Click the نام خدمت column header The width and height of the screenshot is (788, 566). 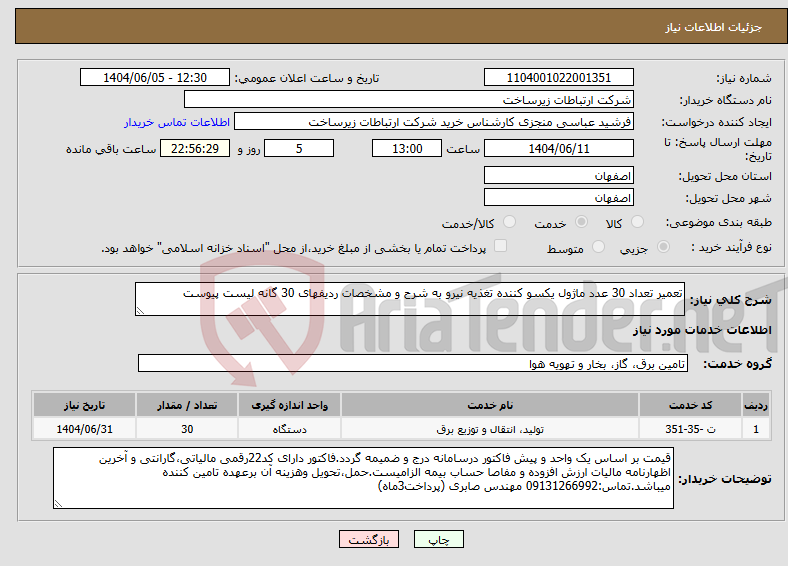(x=490, y=405)
